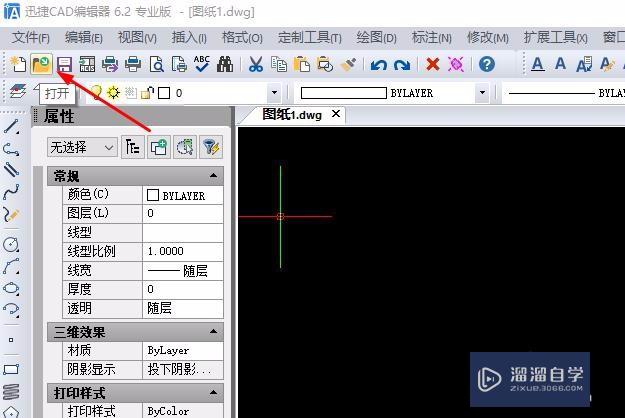Open the BYLAYER color dropdown

pyautogui.click(x=482, y=92)
